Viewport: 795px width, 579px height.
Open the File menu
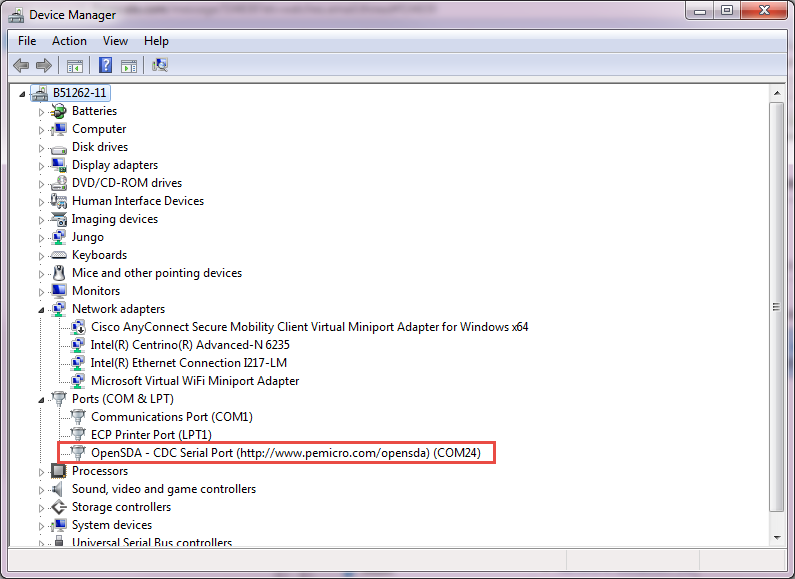tap(27, 41)
